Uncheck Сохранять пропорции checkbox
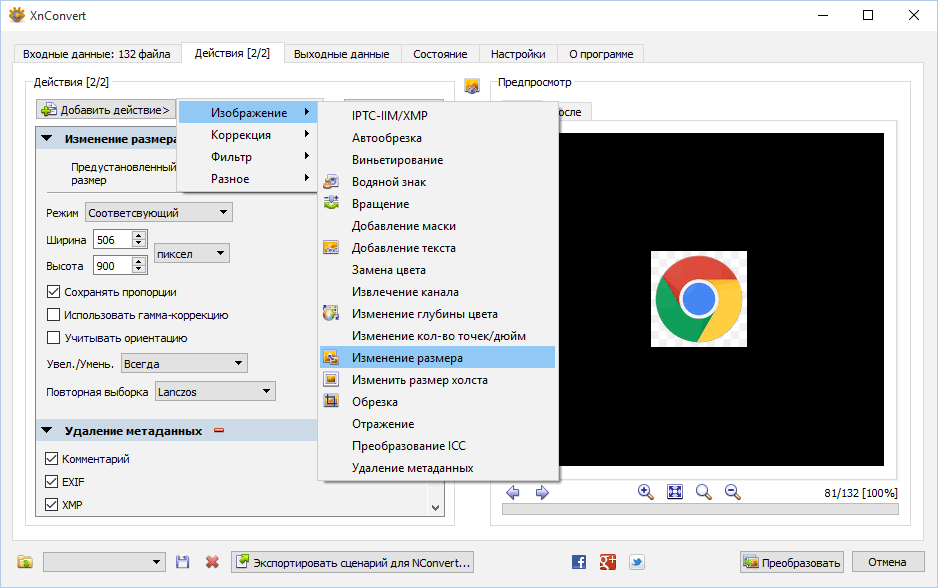 point(54,292)
